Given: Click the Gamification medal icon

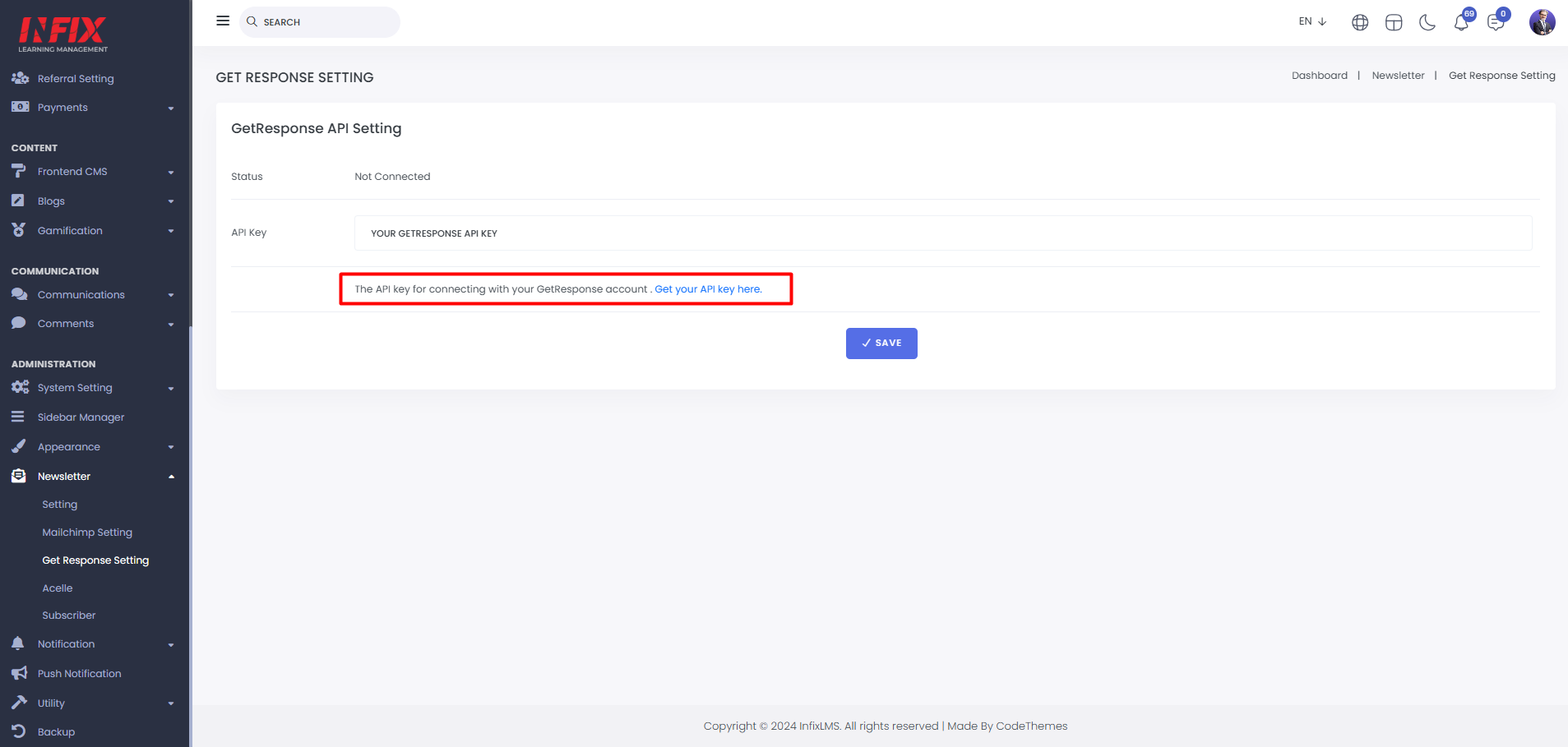Looking at the screenshot, I should 18,230.
